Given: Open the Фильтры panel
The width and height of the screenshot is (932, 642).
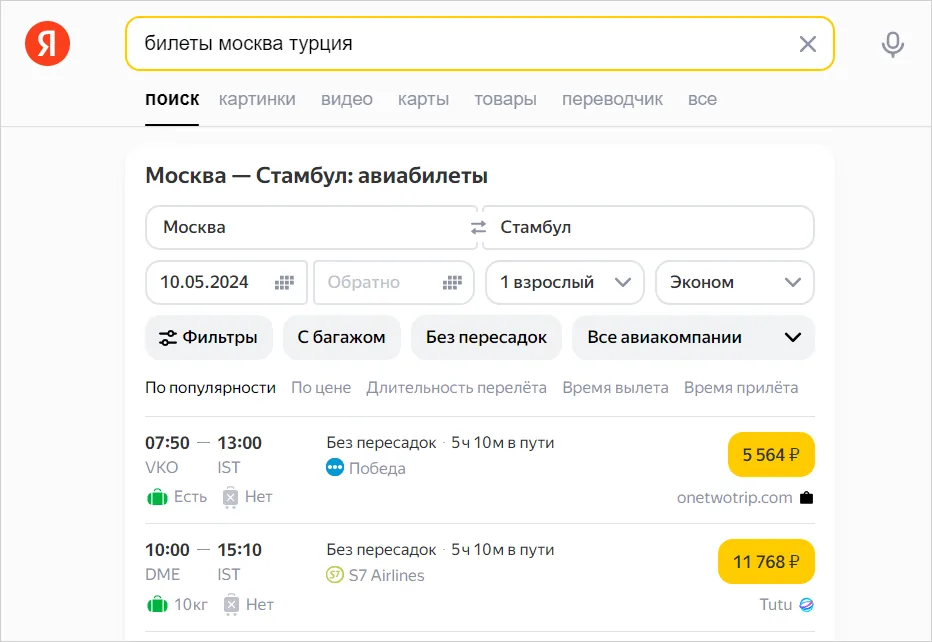Looking at the screenshot, I should coord(208,337).
